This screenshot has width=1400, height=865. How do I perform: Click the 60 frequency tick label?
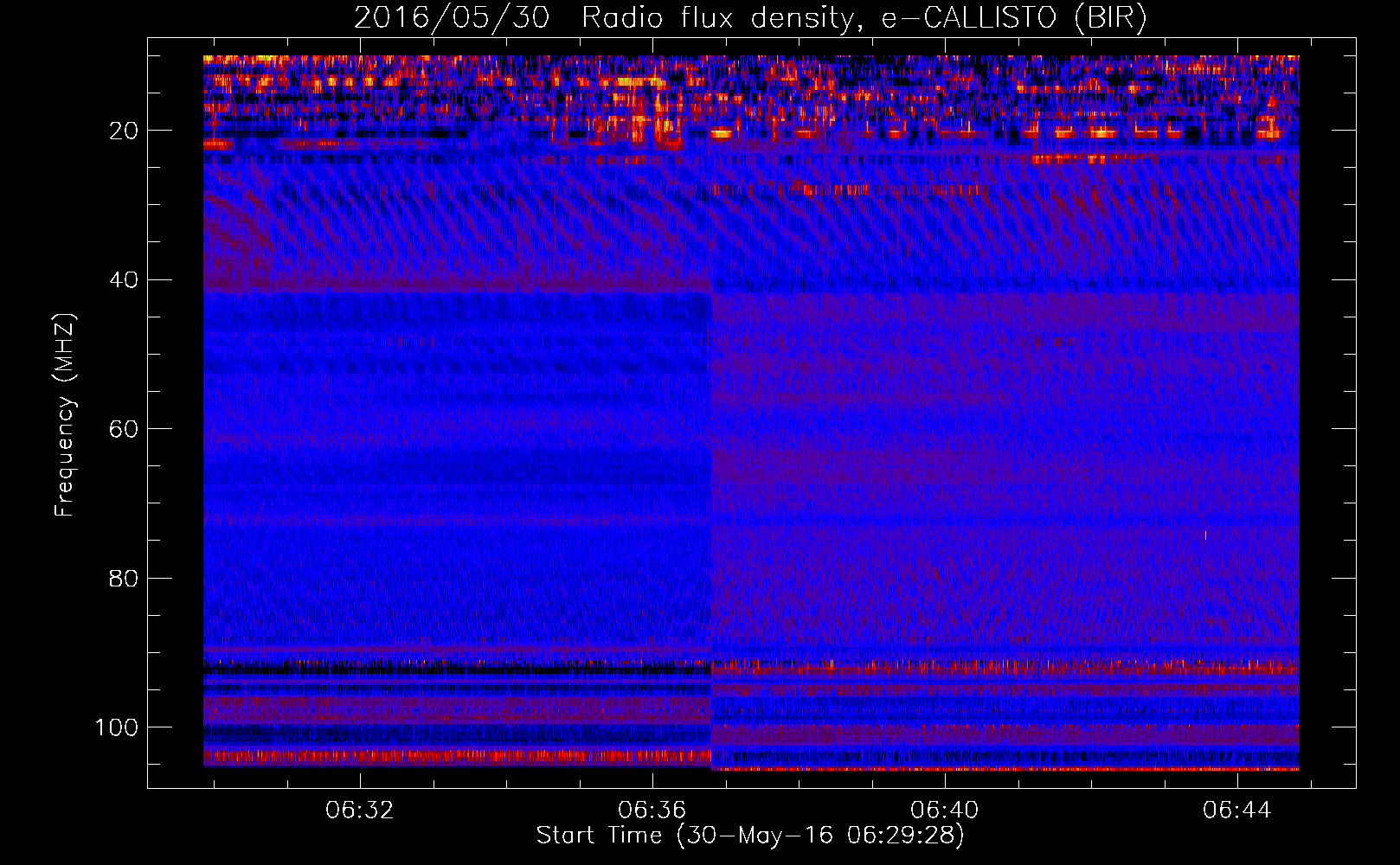pos(124,429)
